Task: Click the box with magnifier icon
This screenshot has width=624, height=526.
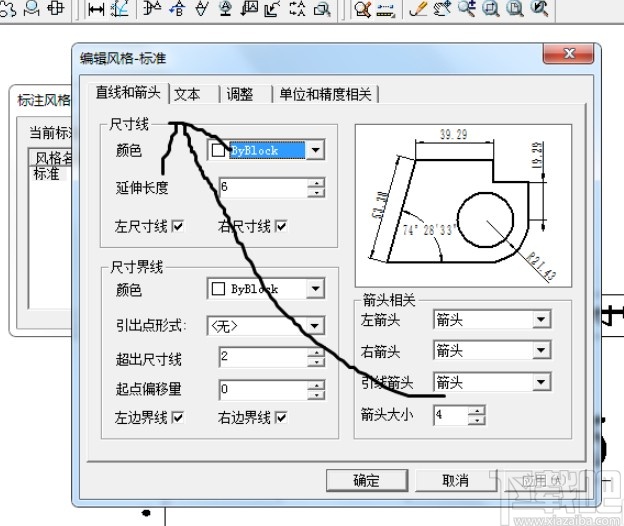Action: [322, 9]
